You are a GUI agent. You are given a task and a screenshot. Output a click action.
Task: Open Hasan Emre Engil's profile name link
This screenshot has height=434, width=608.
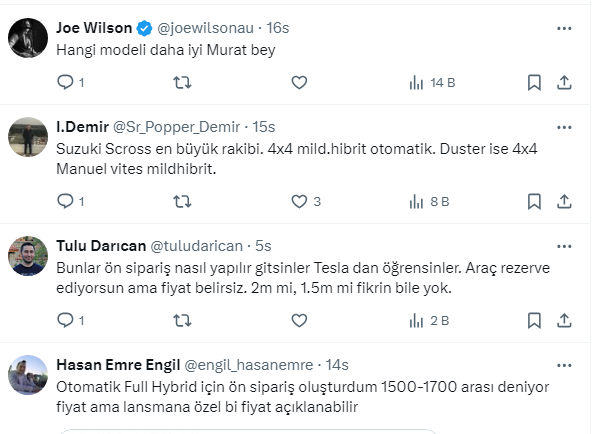point(119,365)
